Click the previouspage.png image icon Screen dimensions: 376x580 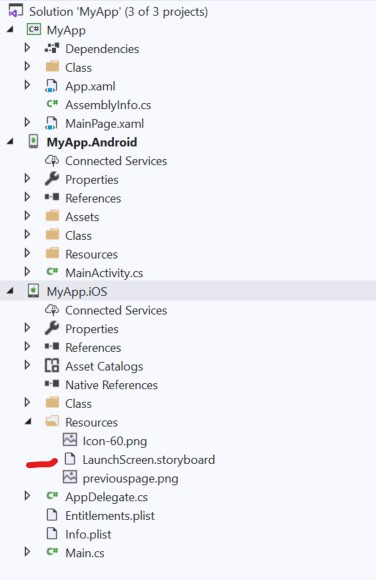tap(70, 478)
